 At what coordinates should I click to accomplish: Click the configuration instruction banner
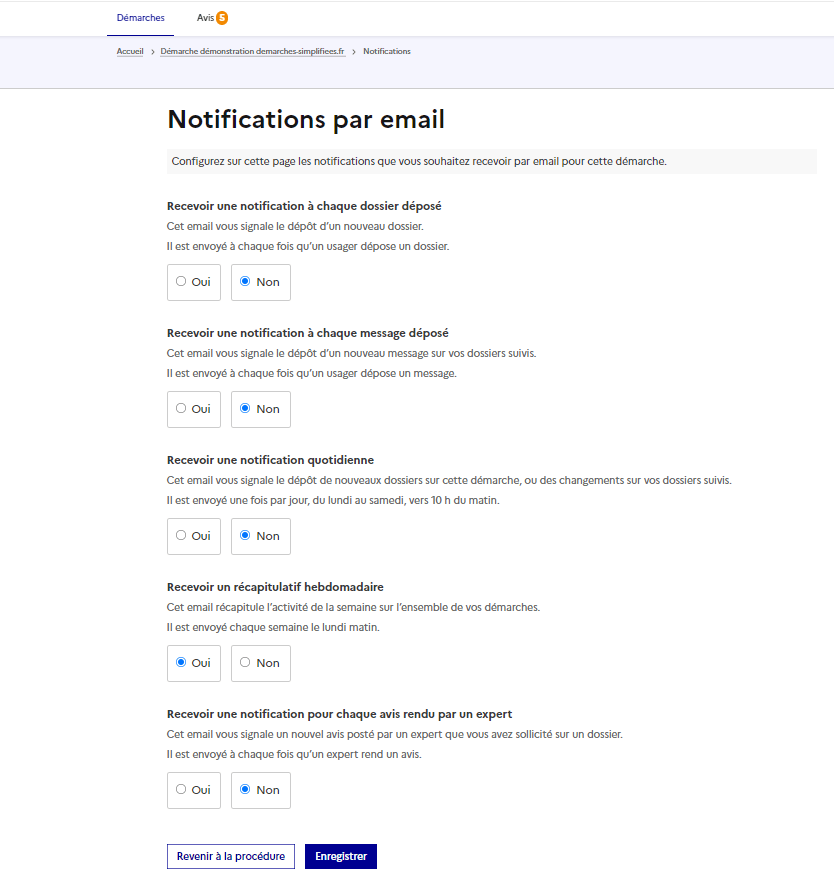pyautogui.click(x=491, y=161)
